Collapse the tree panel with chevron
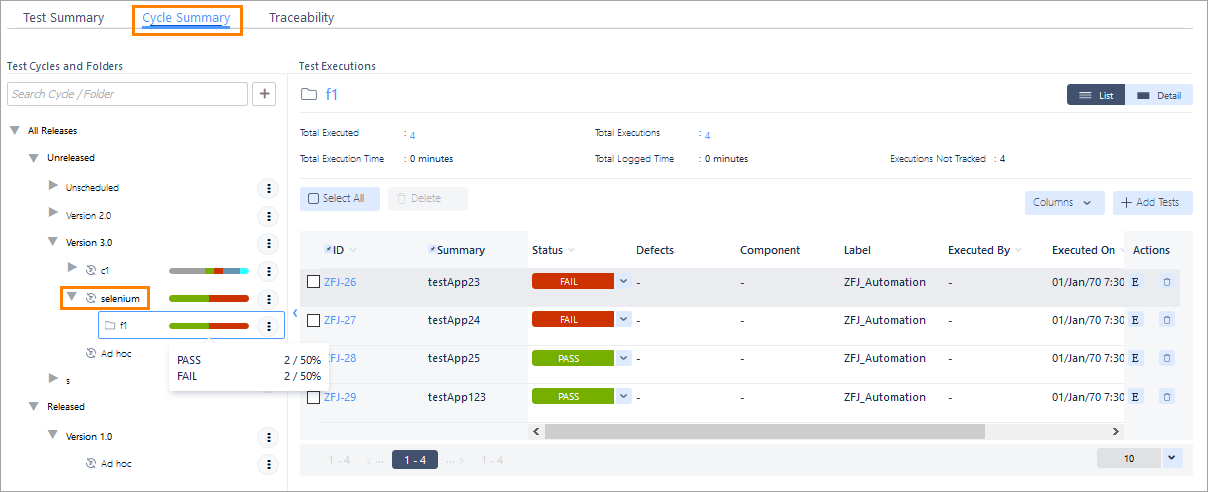 pos(295,313)
